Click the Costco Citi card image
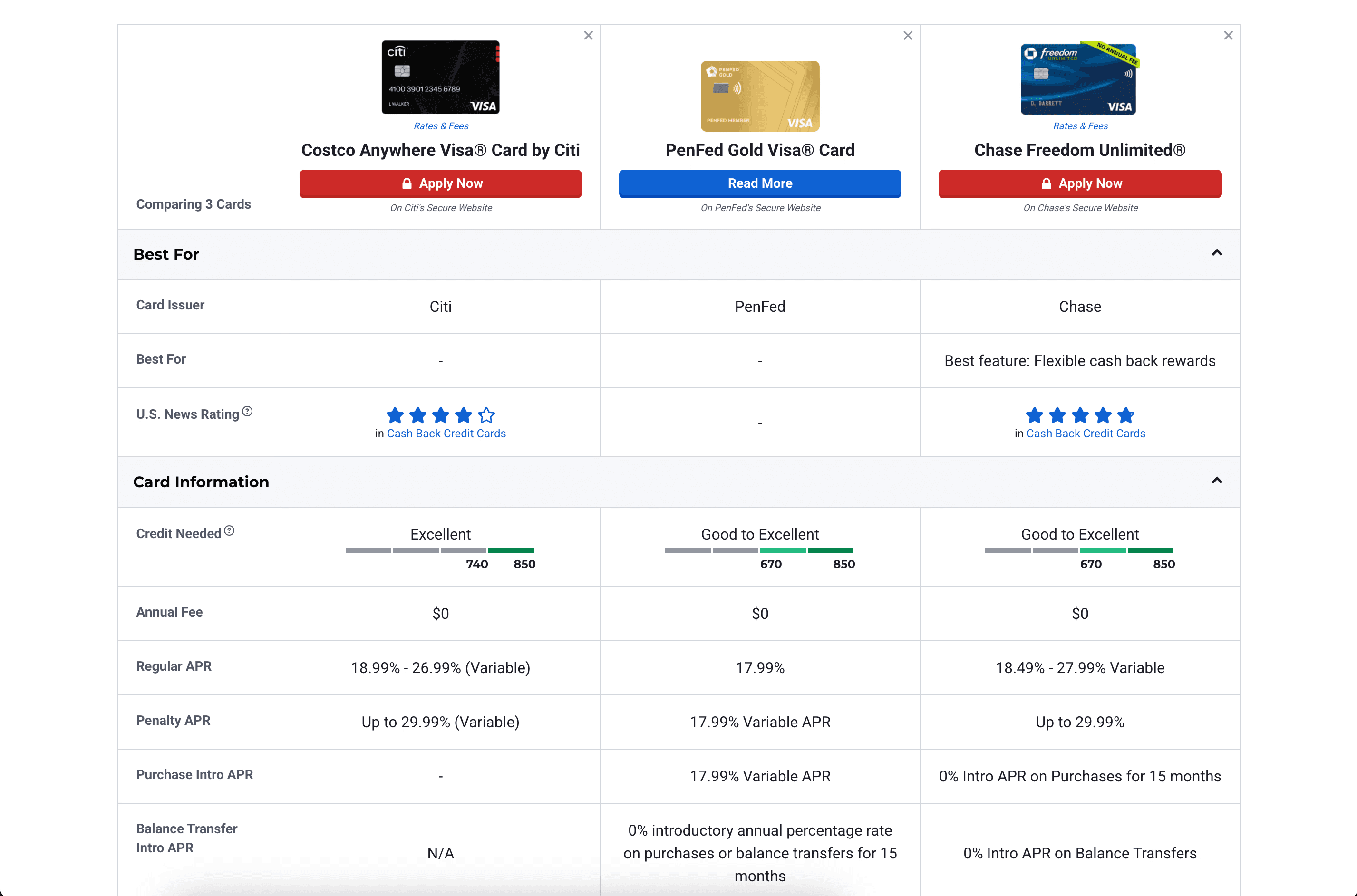 [x=440, y=77]
